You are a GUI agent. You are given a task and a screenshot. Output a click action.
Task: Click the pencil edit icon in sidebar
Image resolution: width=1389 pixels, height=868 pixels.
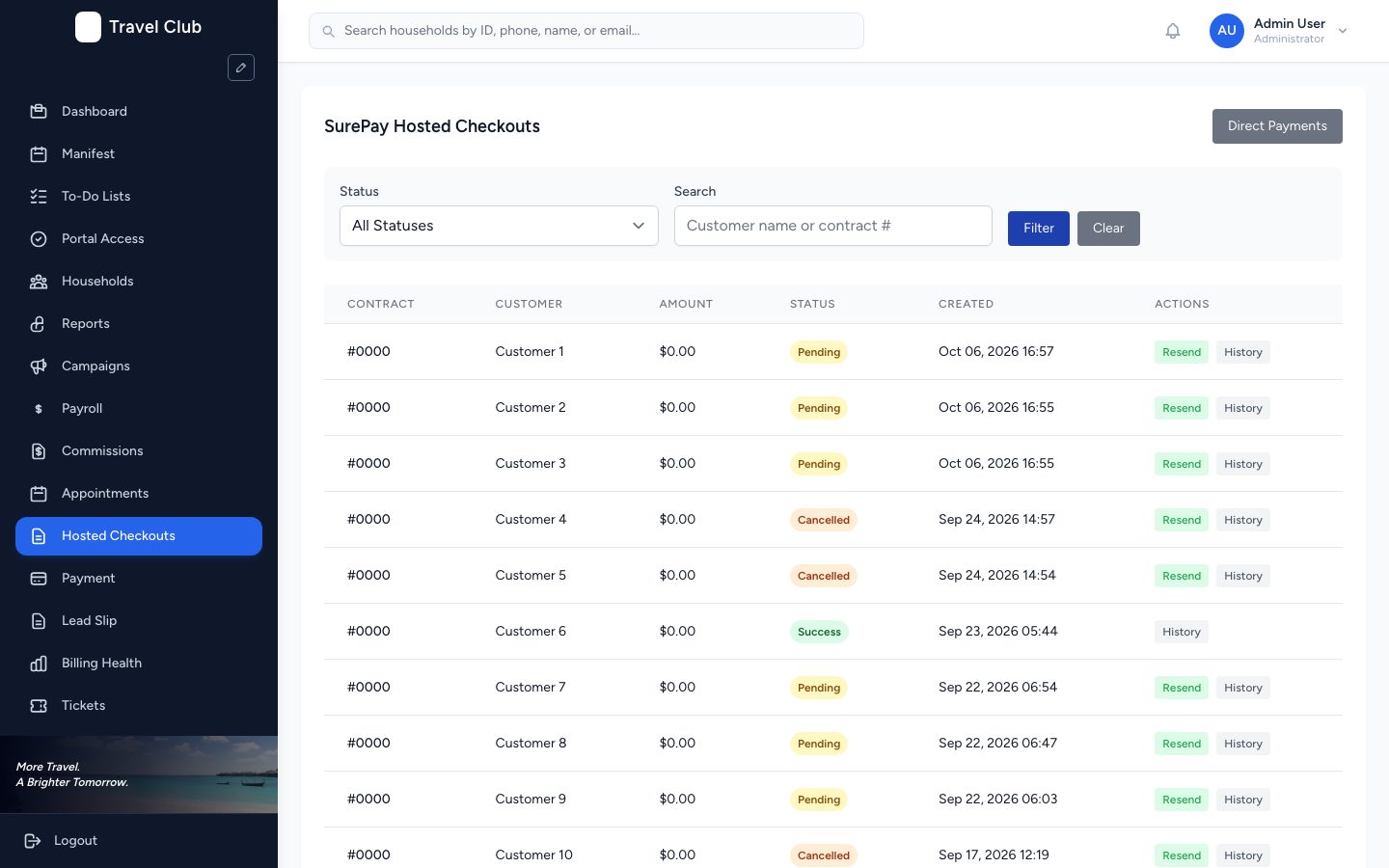pyautogui.click(x=241, y=68)
